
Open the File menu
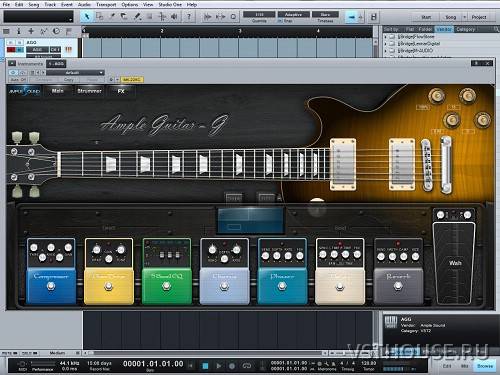coord(6,5)
